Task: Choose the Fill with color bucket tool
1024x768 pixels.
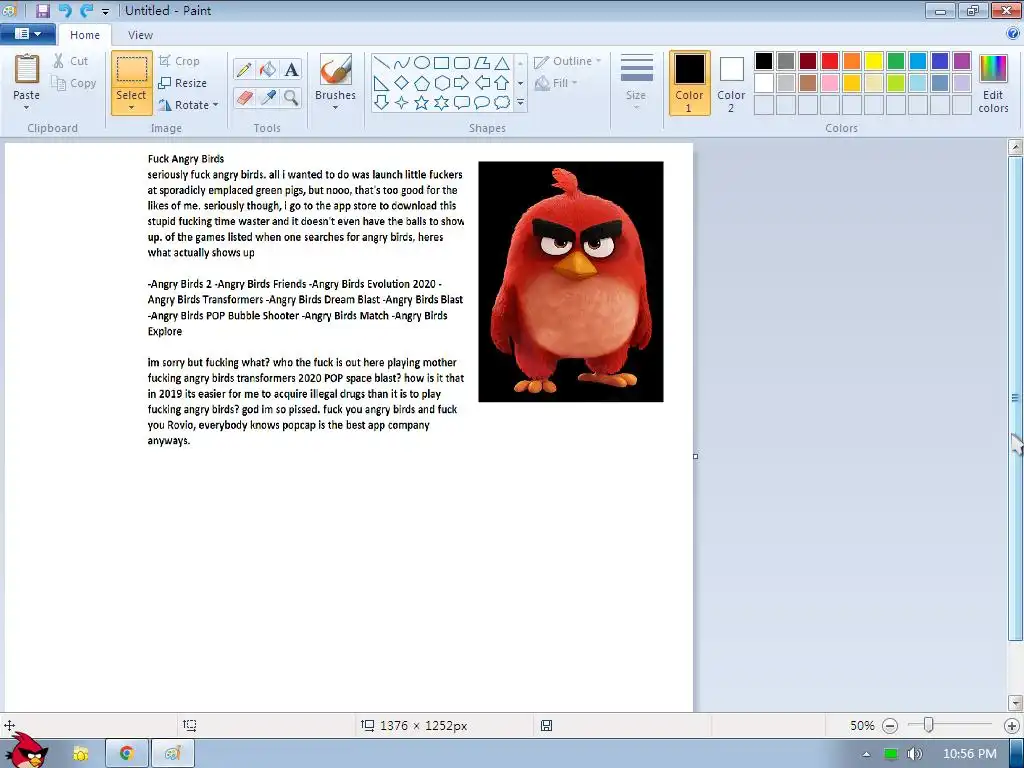Action: tap(268, 69)
